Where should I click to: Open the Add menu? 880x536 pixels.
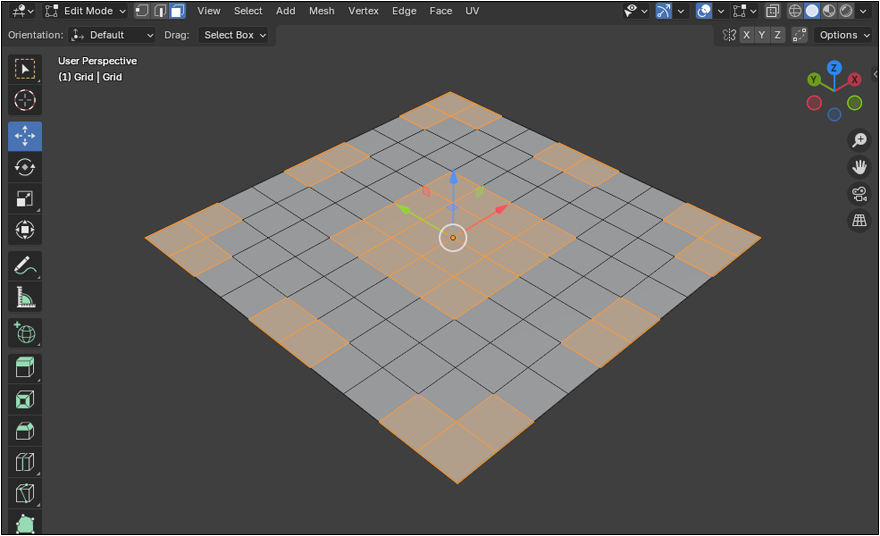(286, 11)
